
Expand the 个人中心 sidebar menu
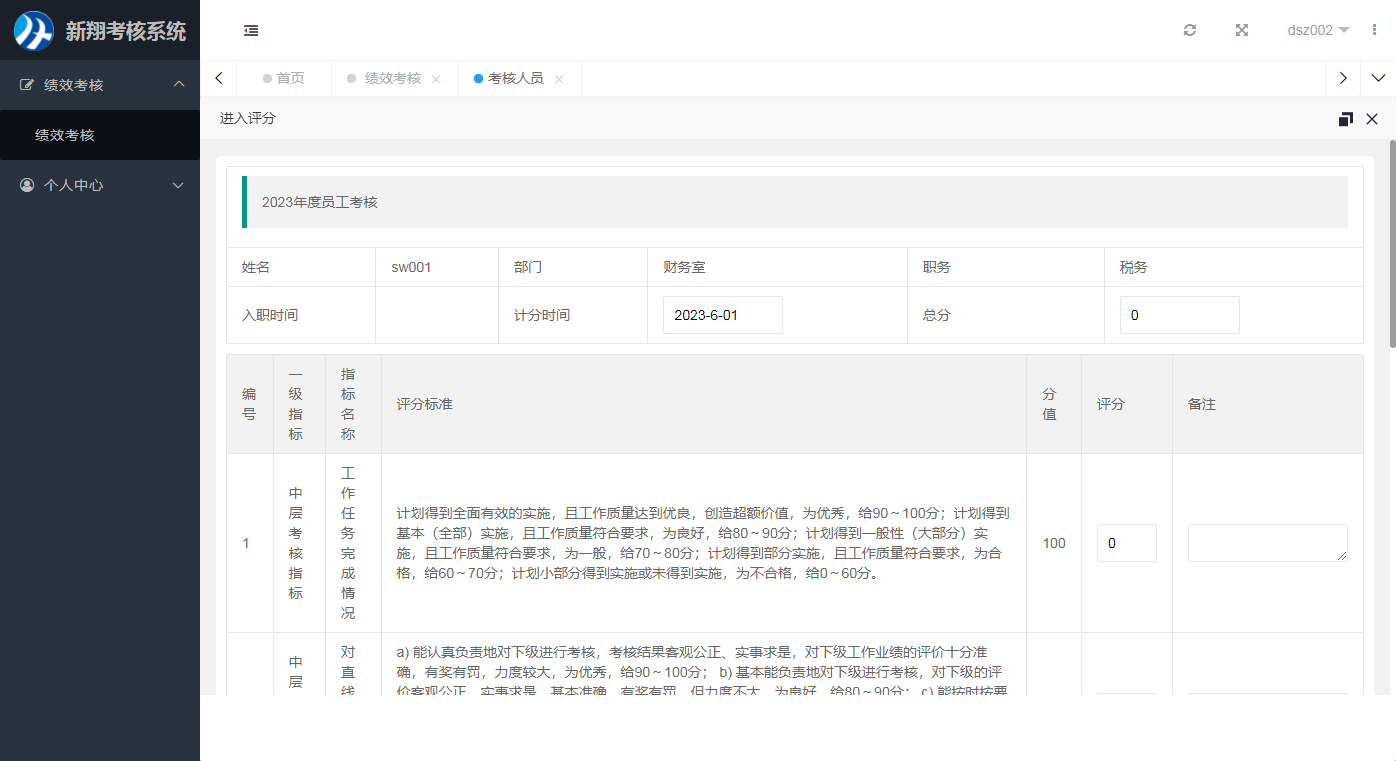click(x=100, y=185)
